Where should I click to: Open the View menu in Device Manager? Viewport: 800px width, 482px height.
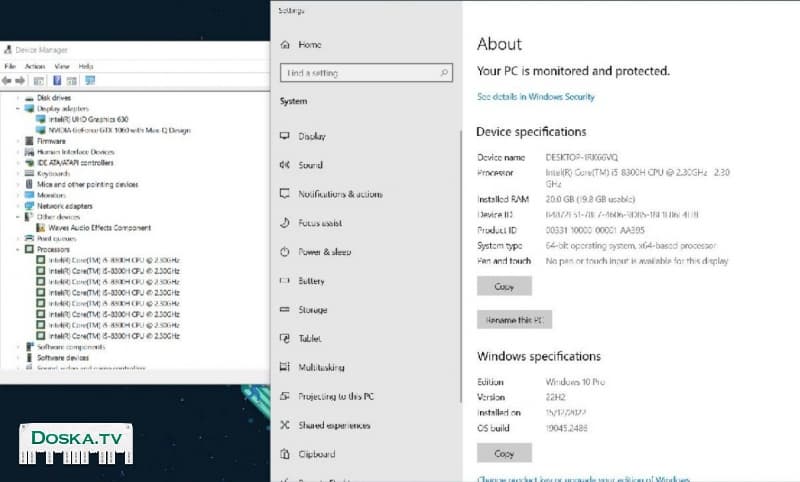pos(62,66)
